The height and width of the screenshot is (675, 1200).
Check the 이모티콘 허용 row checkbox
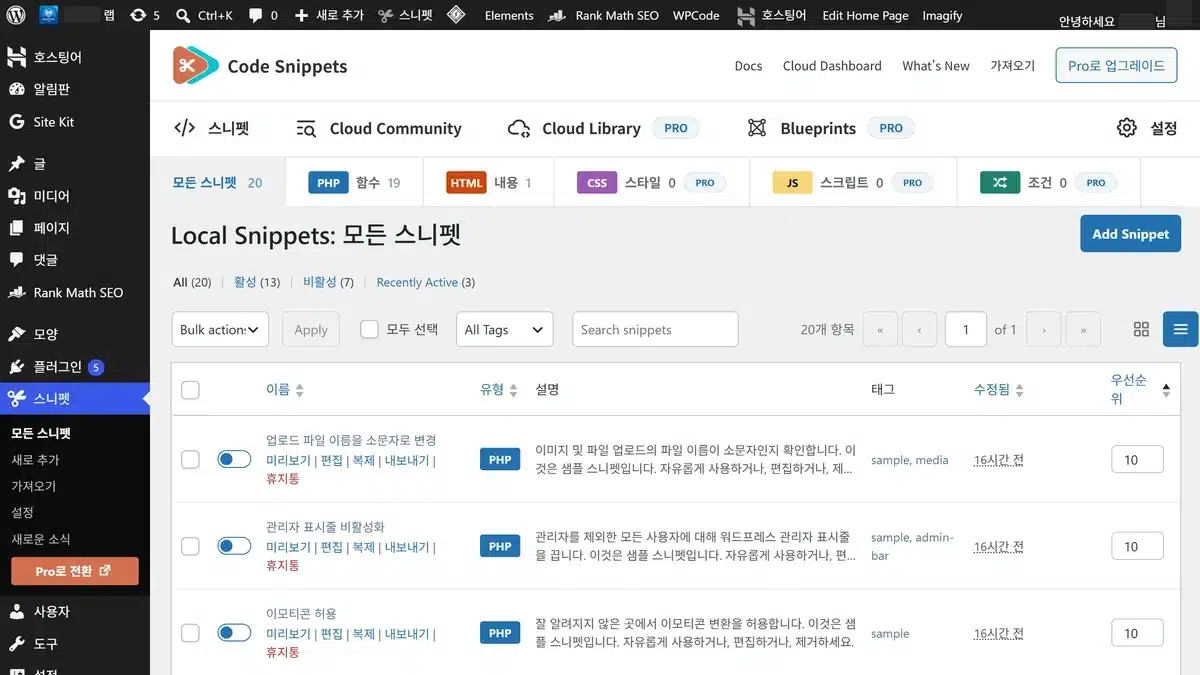click(x=190, y=633)
